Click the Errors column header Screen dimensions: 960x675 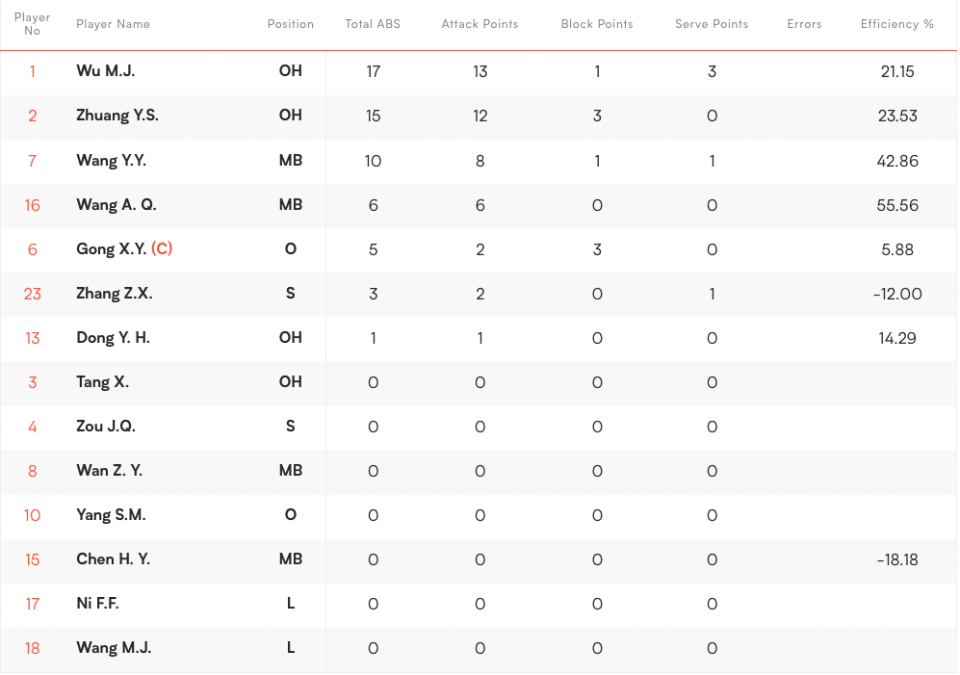(x=804, y=24)
